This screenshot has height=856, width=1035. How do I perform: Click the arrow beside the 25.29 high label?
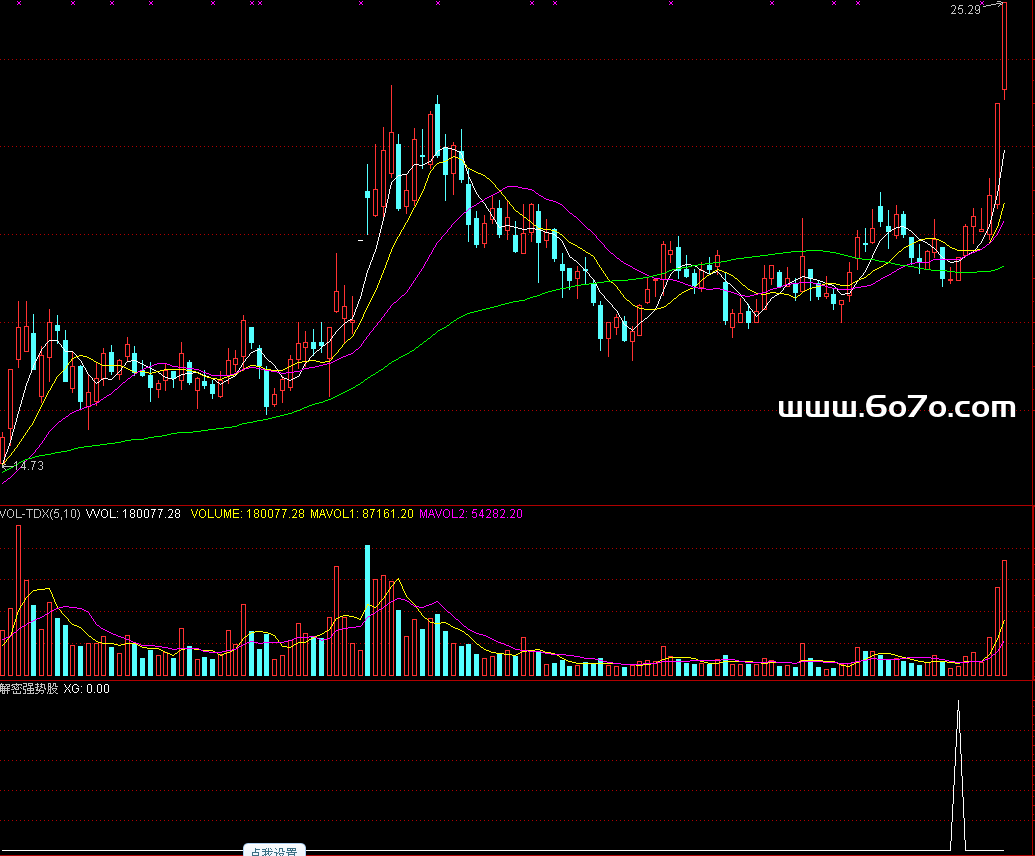pyautogui.click(x=992, y=8)
